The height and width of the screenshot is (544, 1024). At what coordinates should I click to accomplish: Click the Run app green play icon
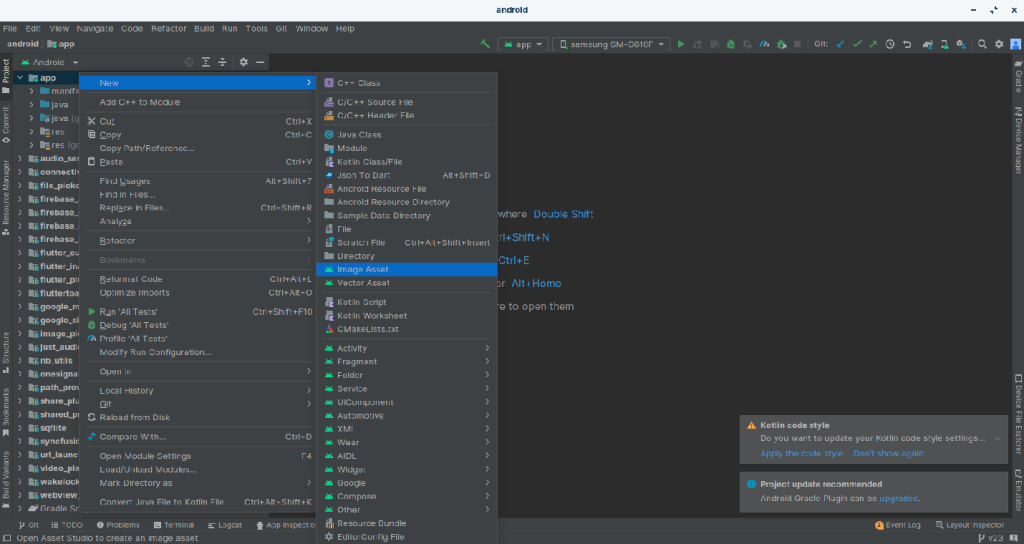(x=681, y=44)
